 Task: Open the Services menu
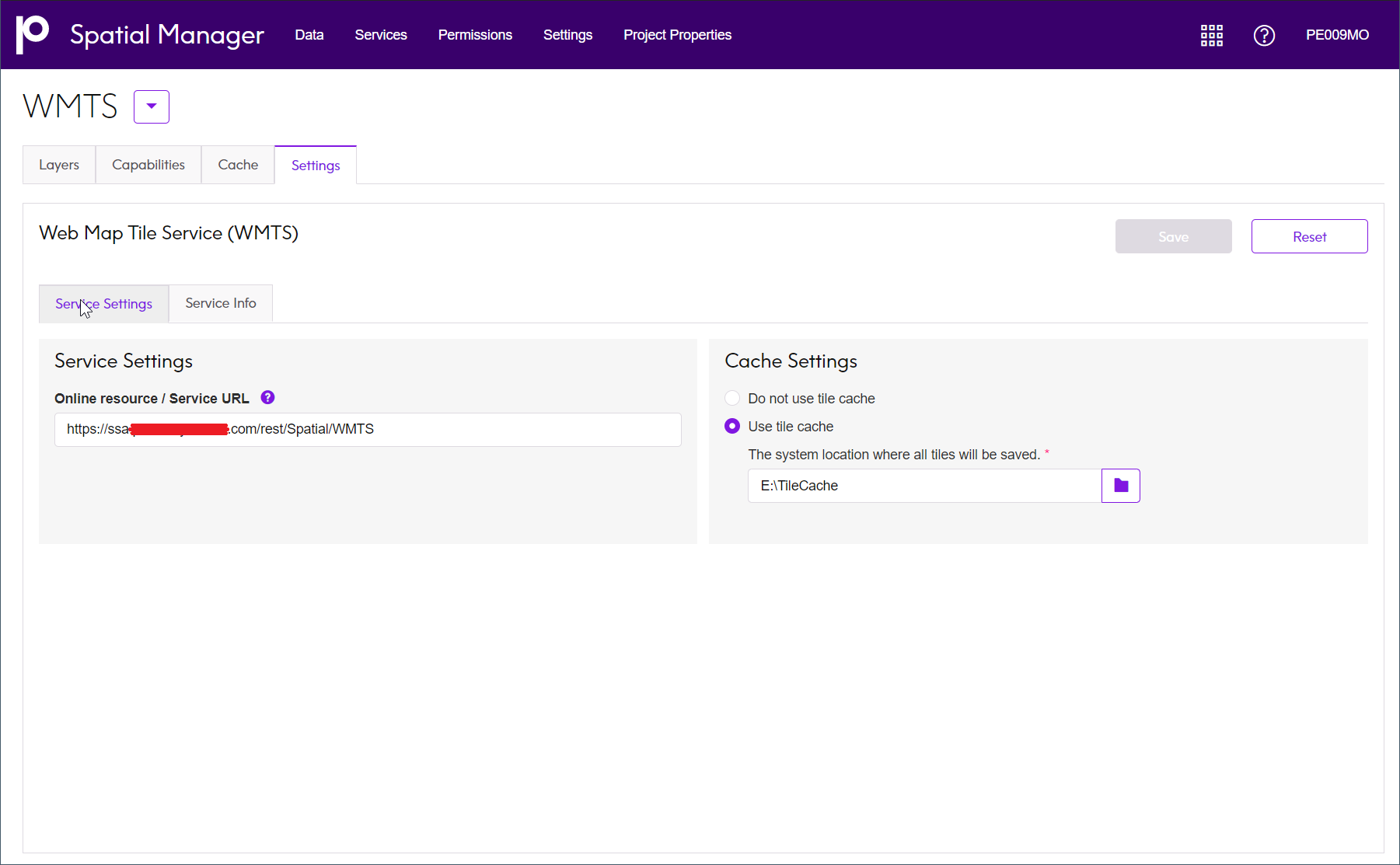pyautogui.click(x=381, y=35)
